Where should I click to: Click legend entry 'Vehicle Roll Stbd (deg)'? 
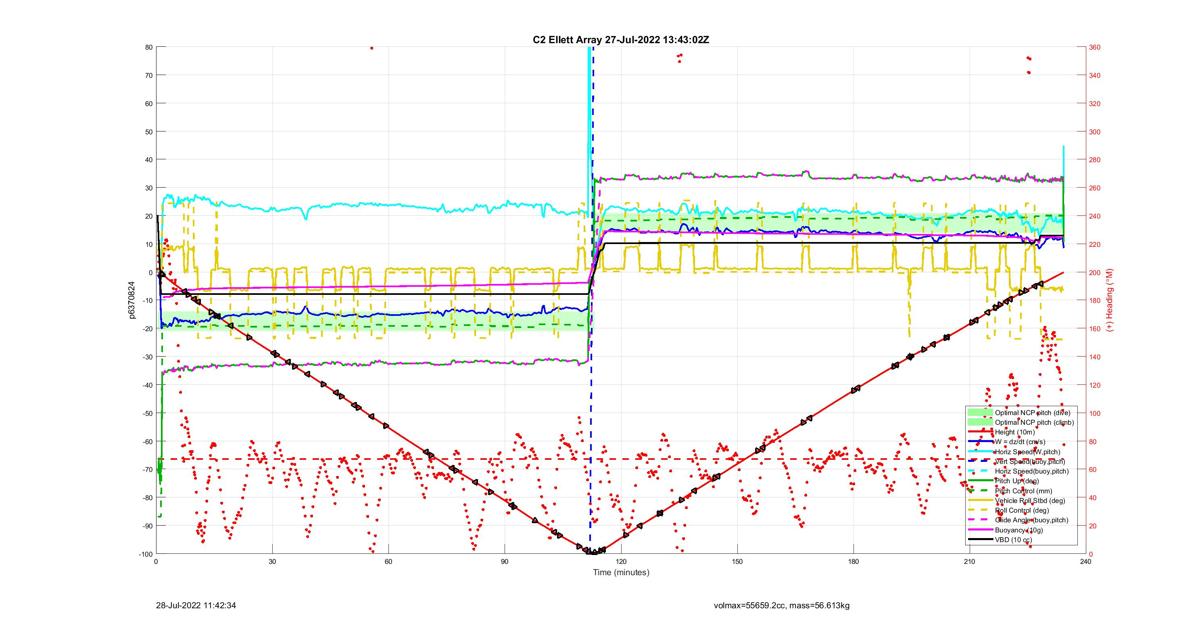[1030, 500]
